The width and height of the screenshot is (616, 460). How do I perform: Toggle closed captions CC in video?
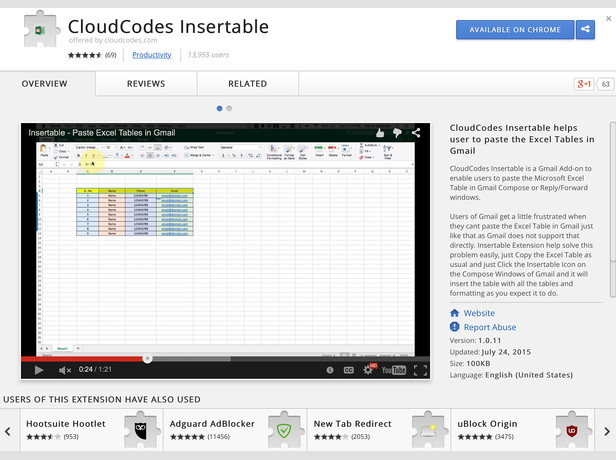pos(348,370)
